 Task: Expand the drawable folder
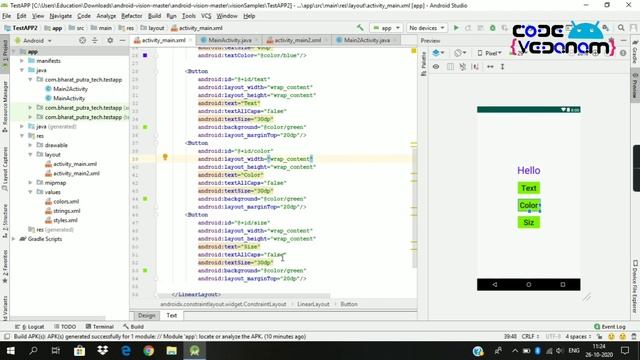coord(30,145)
